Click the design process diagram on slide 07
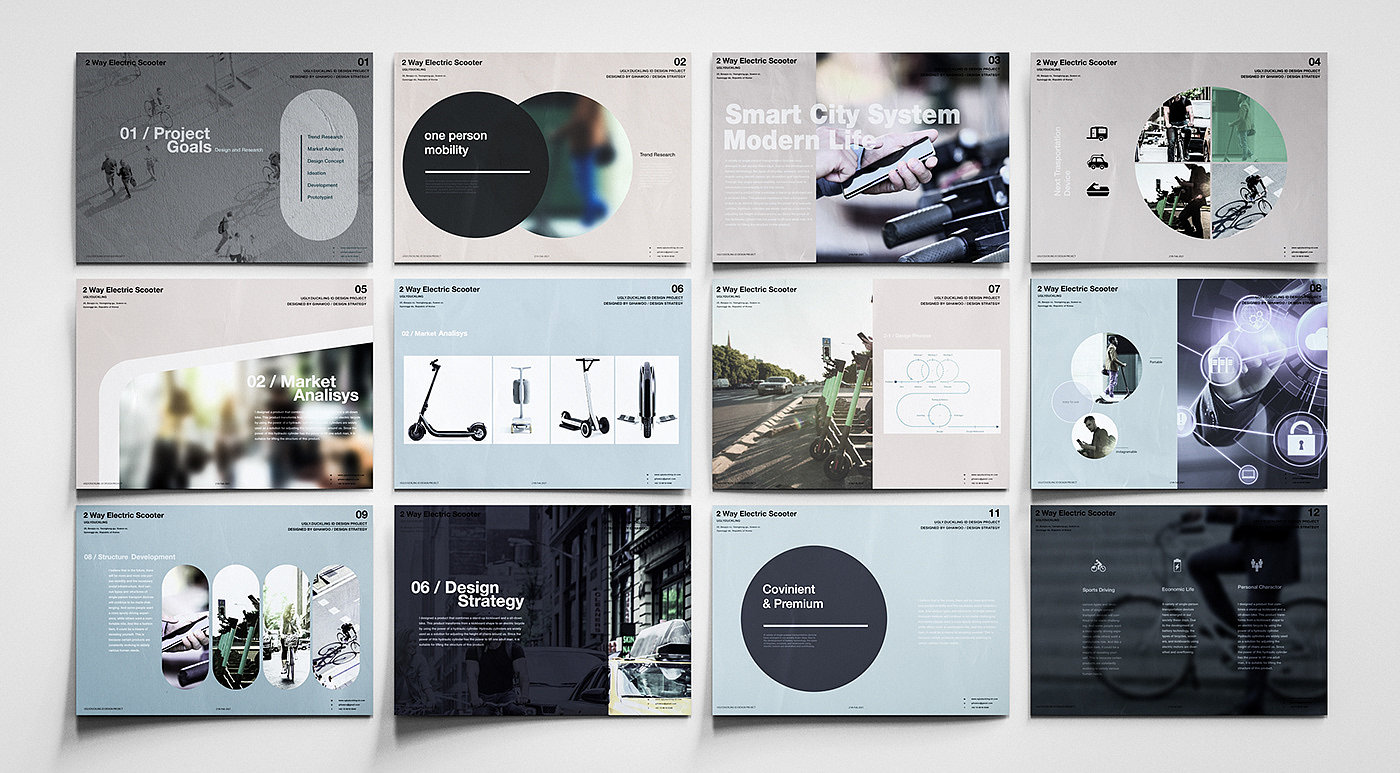 tap(941, 391)
